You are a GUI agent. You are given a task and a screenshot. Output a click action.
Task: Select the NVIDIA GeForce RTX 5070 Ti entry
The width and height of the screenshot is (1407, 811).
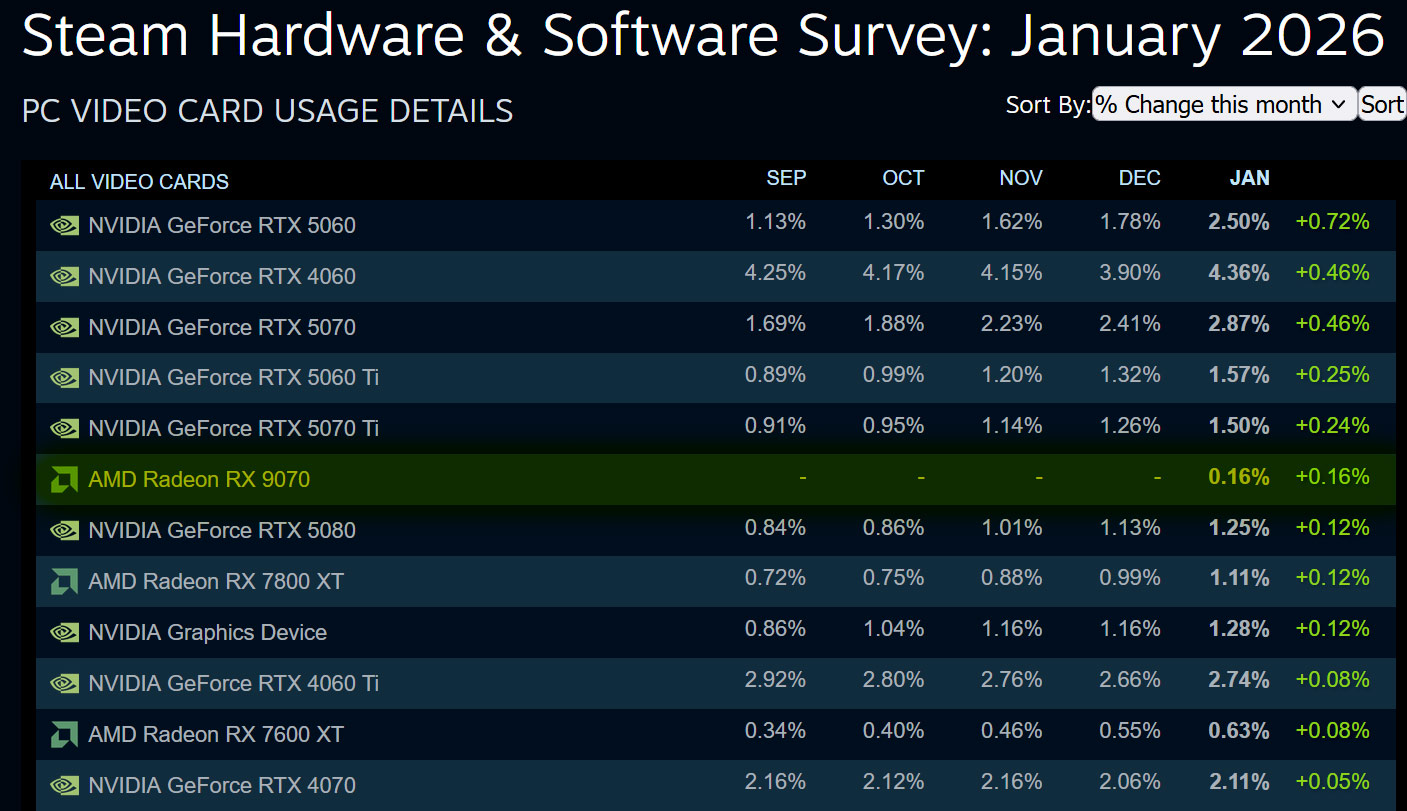[x=234, y=428]
